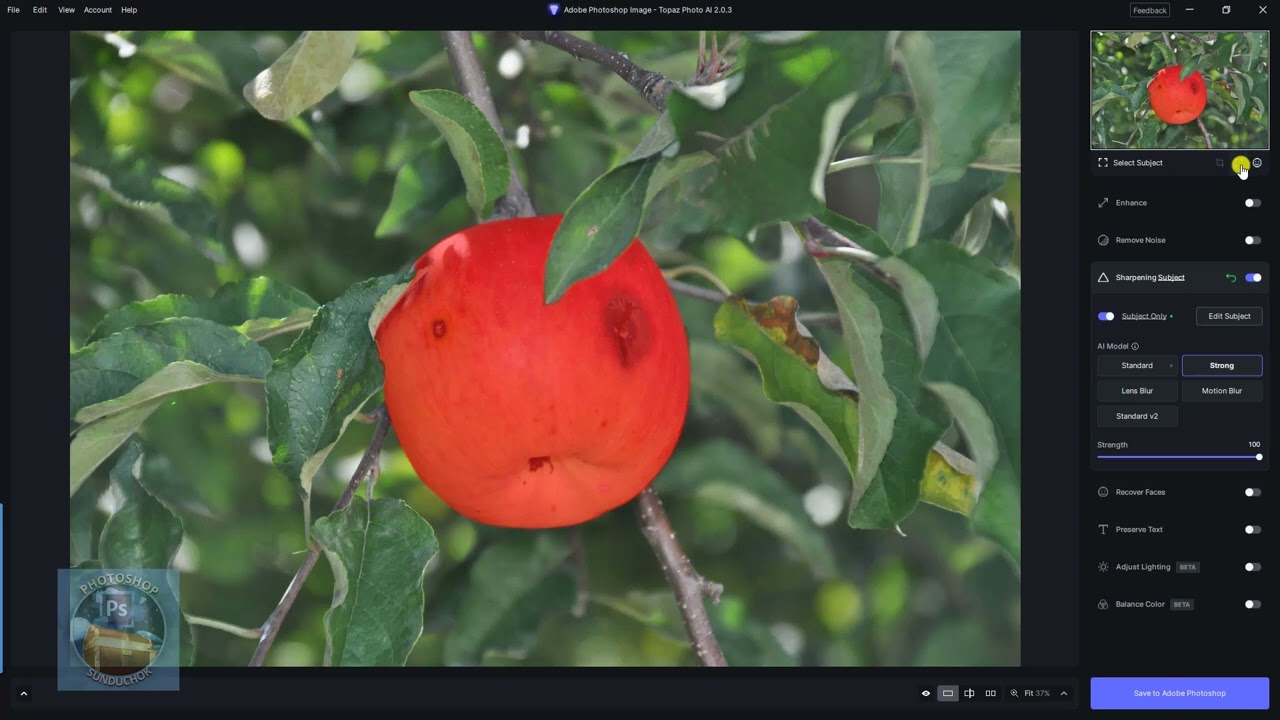The height and width of the screenshot is (720, 1280).
Task: Enable the Adjust Lighting toggle
Action: (1253, 567)
